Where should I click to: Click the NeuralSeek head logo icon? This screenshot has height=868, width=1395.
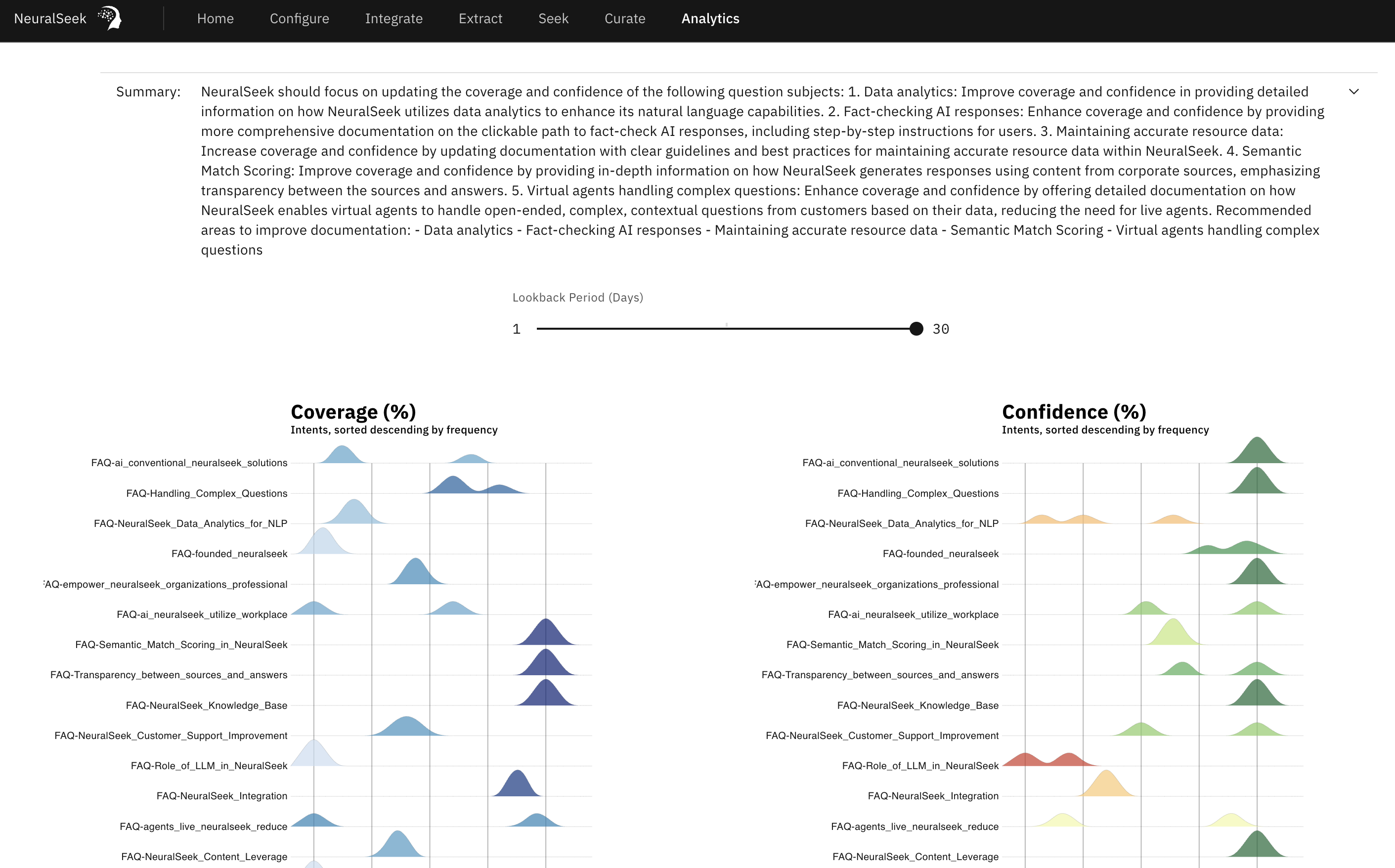109,18
